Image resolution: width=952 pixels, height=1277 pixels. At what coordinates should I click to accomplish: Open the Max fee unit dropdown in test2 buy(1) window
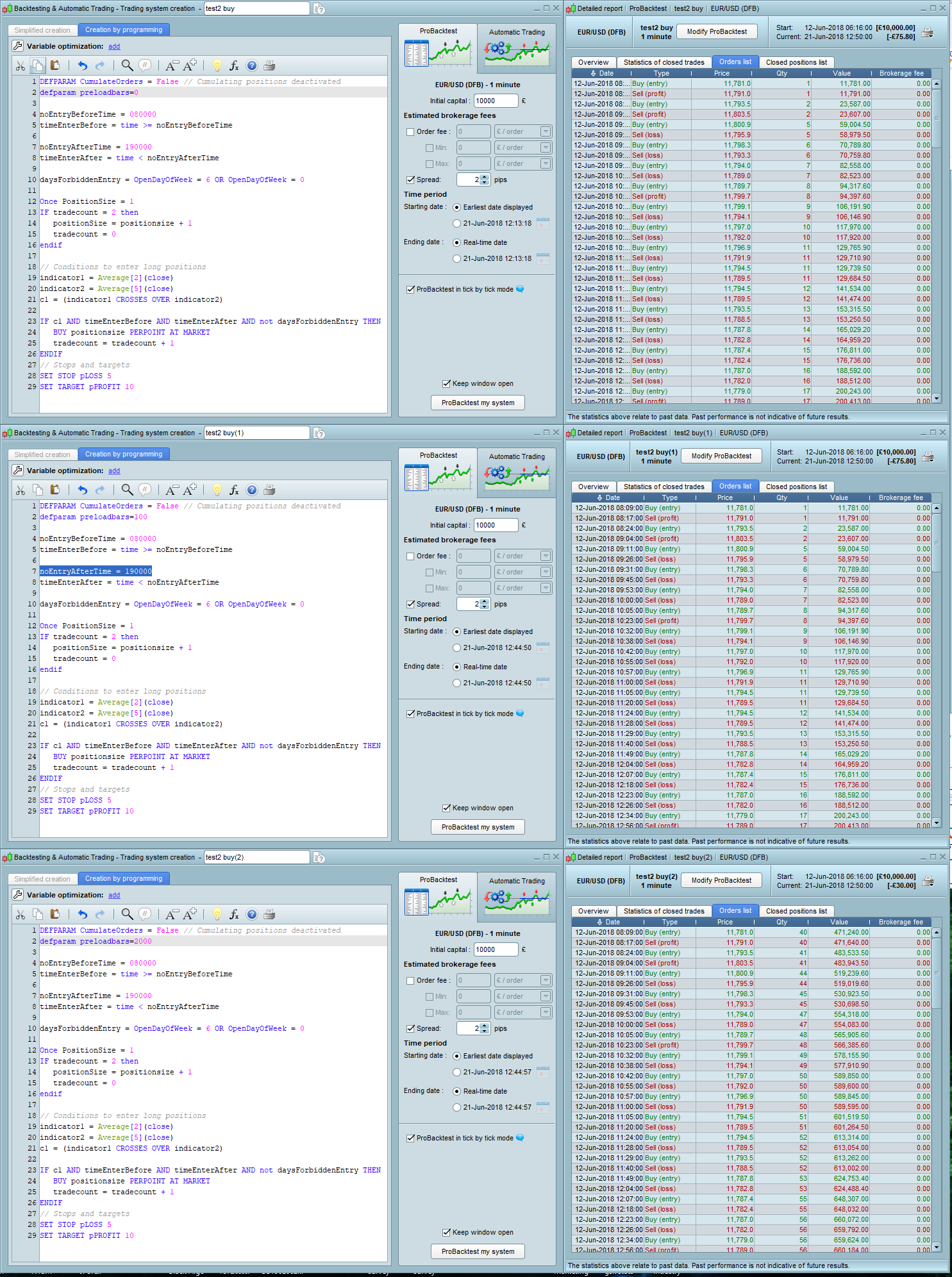pyautogui.click(x=523, y=588)
